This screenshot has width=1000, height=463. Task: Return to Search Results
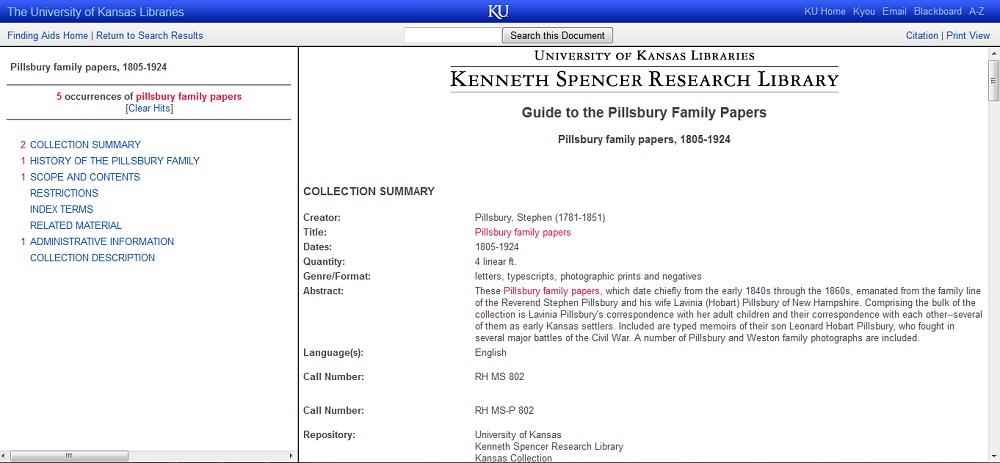[149, 36]
